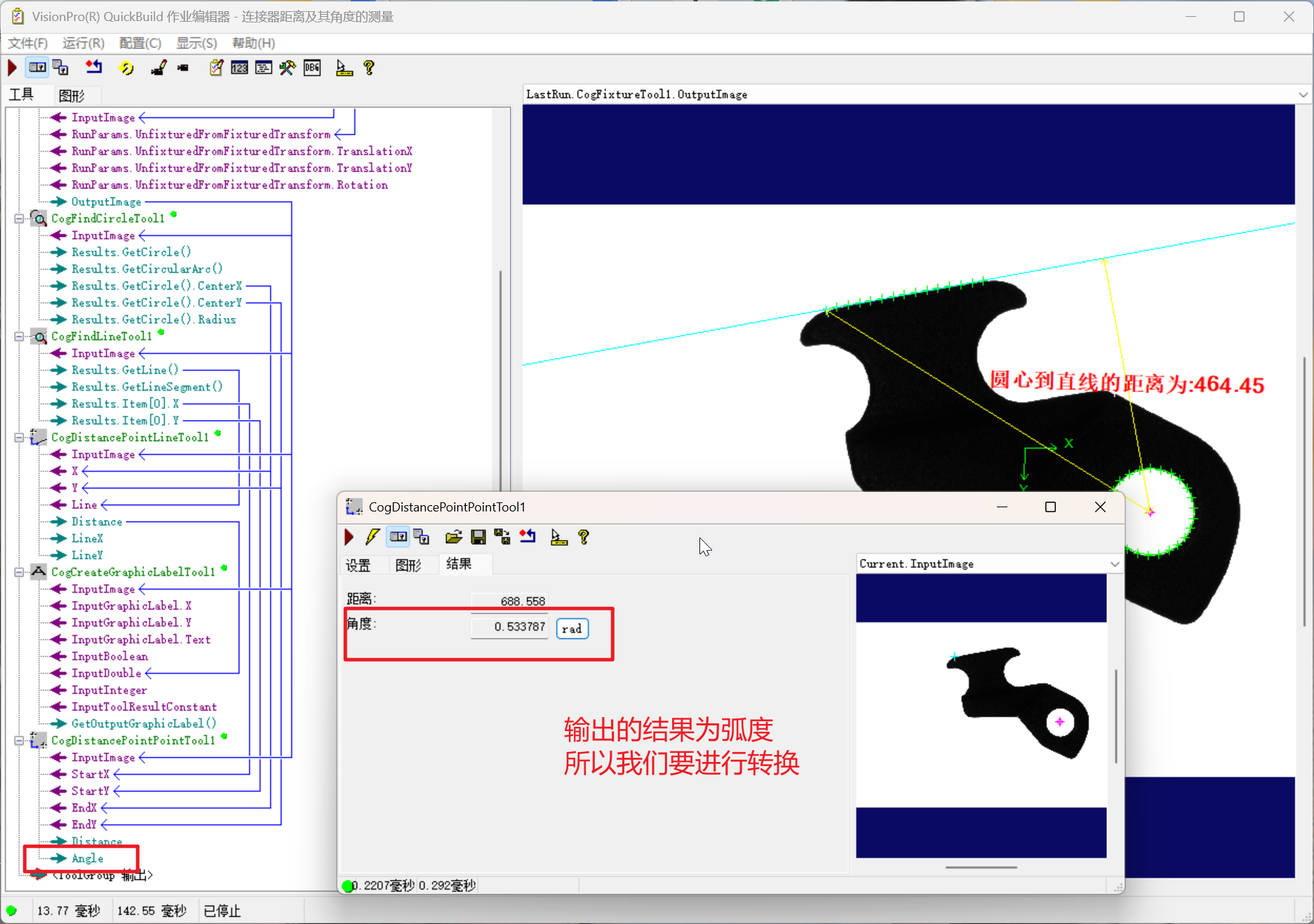
Task: Click the clipboard checklist icon in the main toolbar
Action: click(216, 68)
